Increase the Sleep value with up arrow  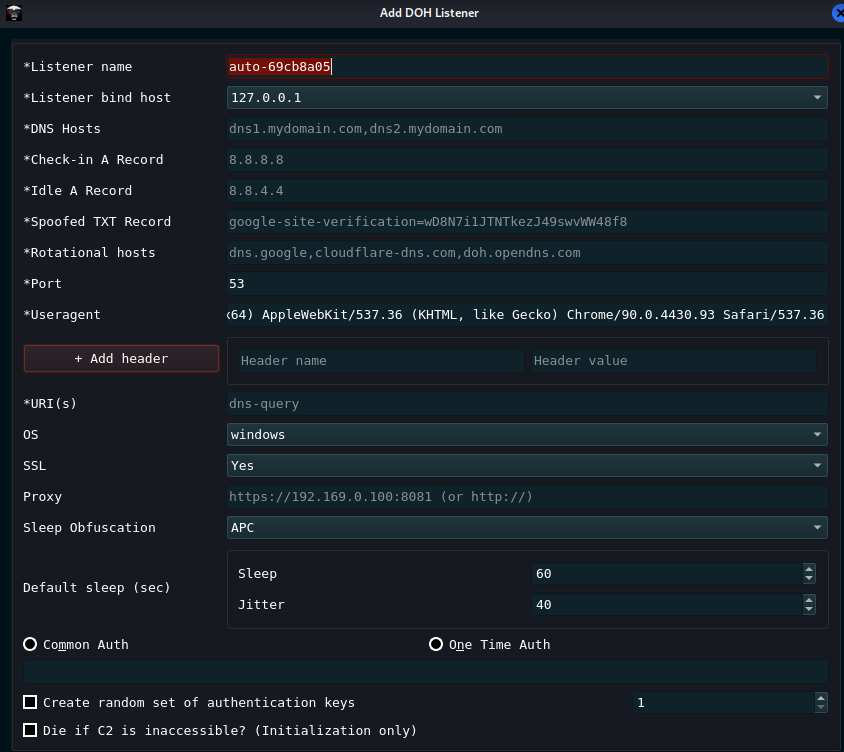(x=809, y=569)
